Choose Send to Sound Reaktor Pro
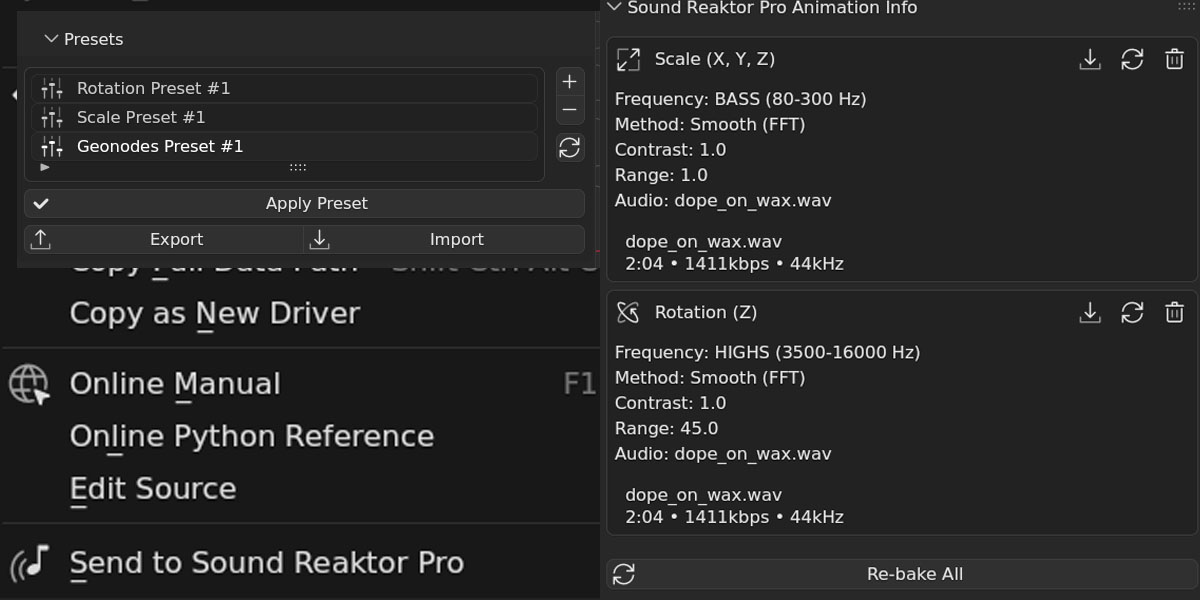 coord(267,563)
